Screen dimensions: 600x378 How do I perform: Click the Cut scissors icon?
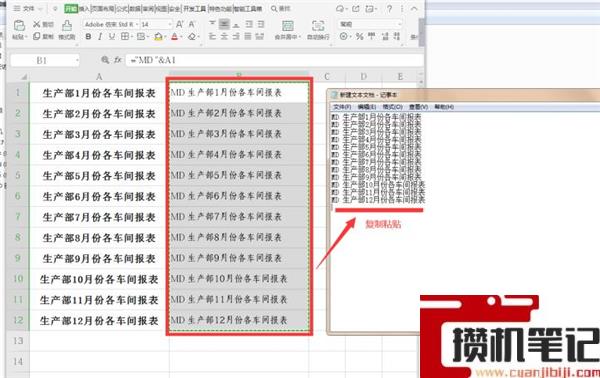click(36, 24)
